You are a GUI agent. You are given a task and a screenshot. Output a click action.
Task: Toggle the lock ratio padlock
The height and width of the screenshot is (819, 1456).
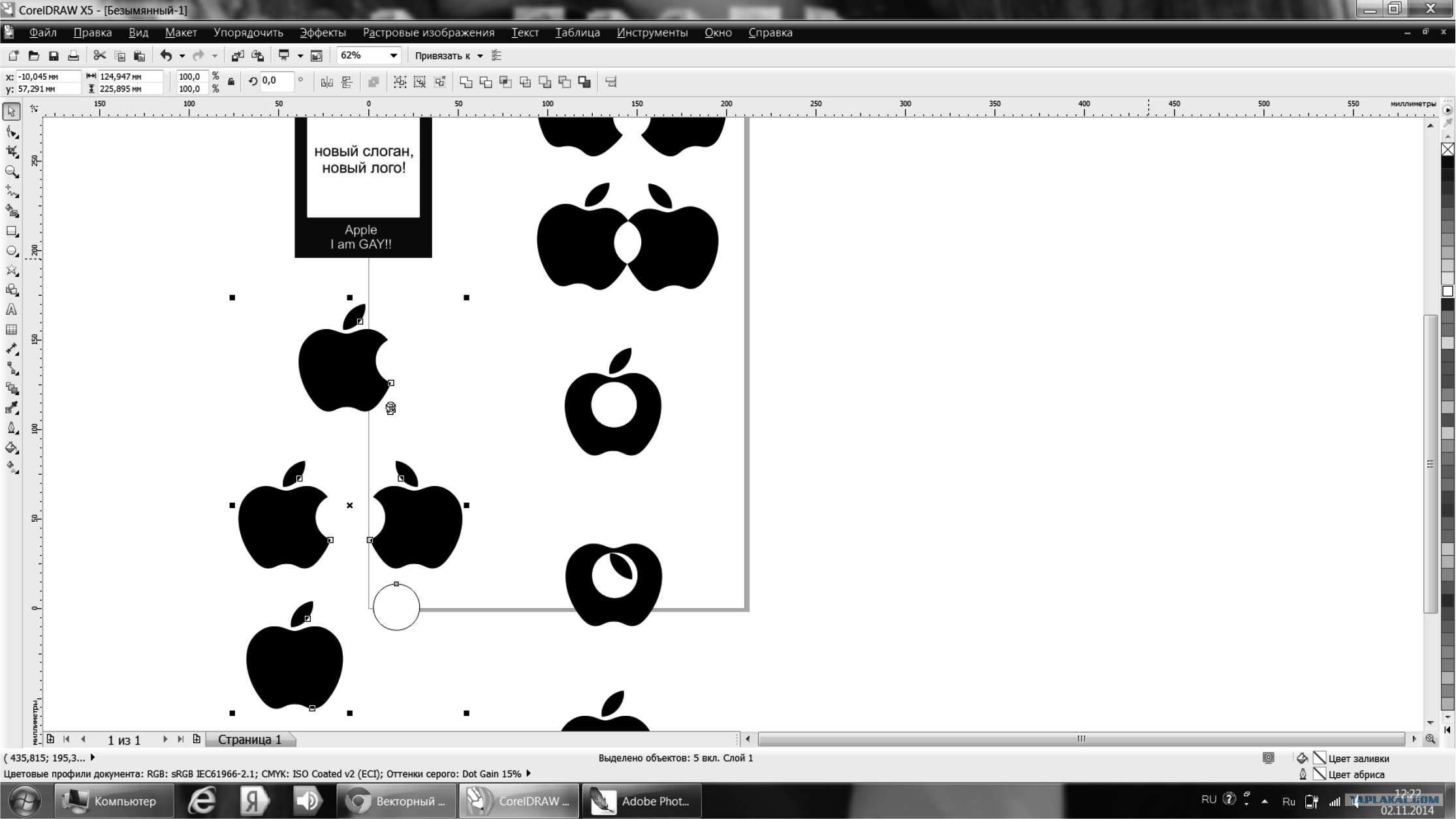click(x=231, y=82)
